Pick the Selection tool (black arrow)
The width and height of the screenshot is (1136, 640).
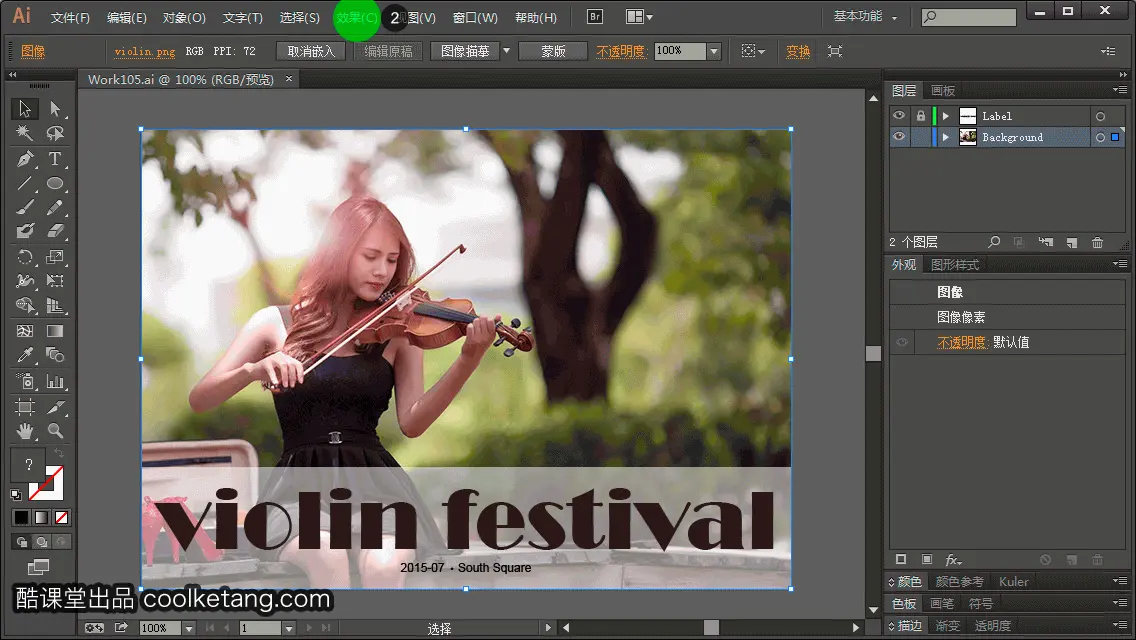(x=25, y=109)
